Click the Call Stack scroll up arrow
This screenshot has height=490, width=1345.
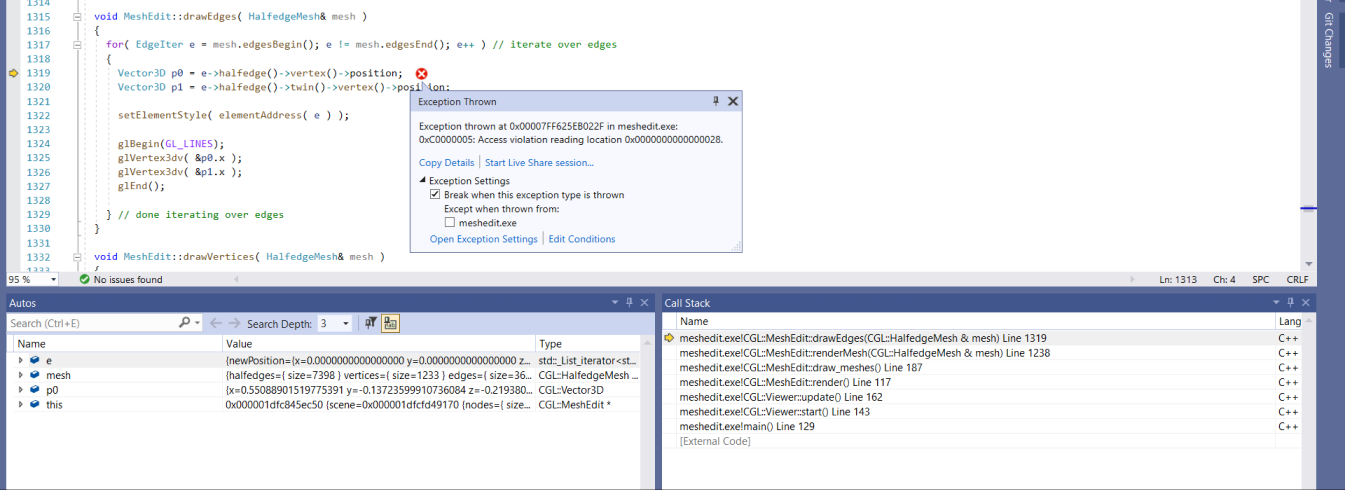click(x=1310, y=321)
